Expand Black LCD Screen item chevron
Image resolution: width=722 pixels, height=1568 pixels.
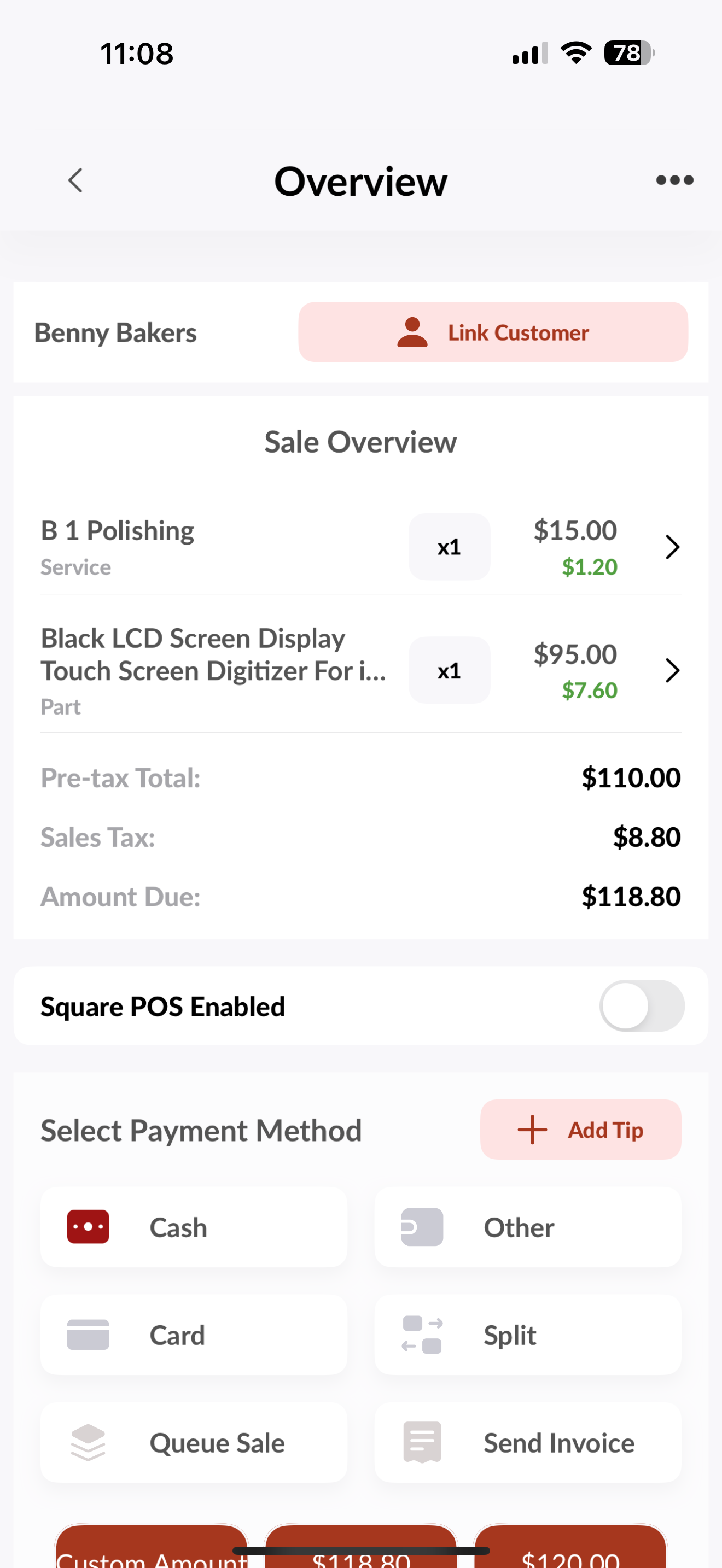(x=672, y=671)
